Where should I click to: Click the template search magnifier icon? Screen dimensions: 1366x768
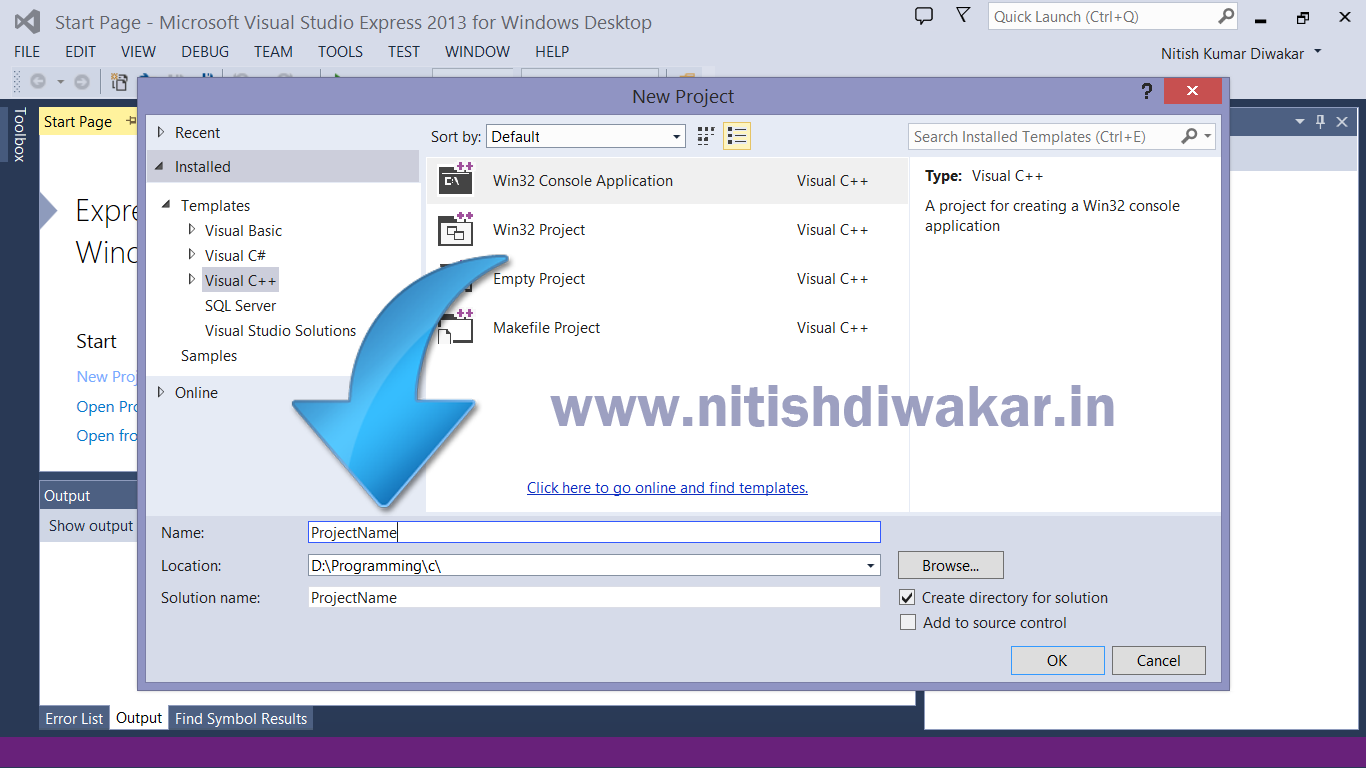coord(1189,136)
